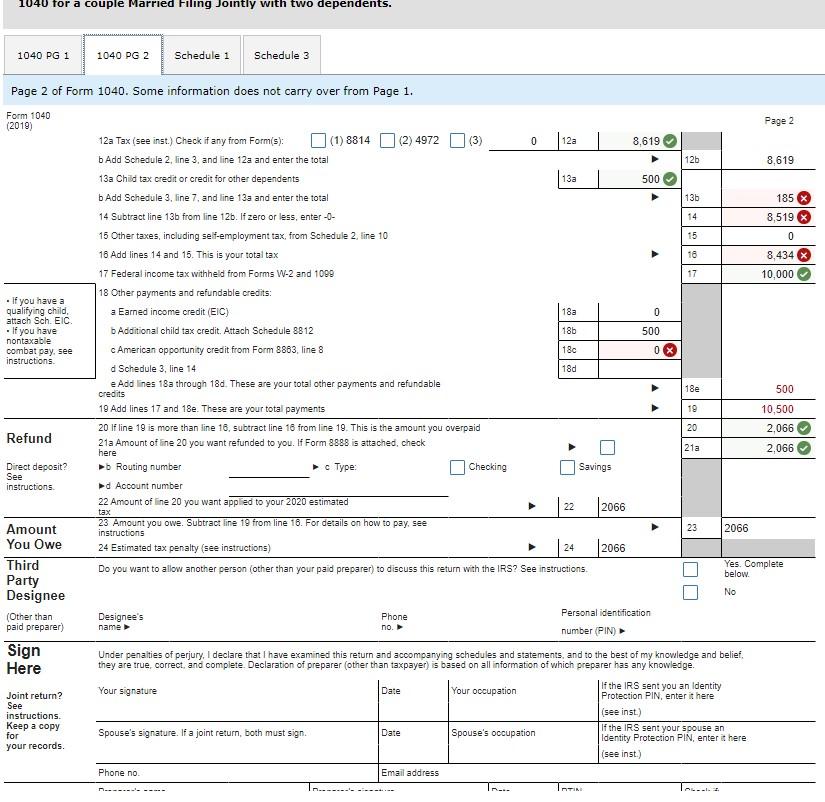This screenshot has width=825, height=802.
Task: Check Yes for third party designee
Action: [x=690, y=569]
